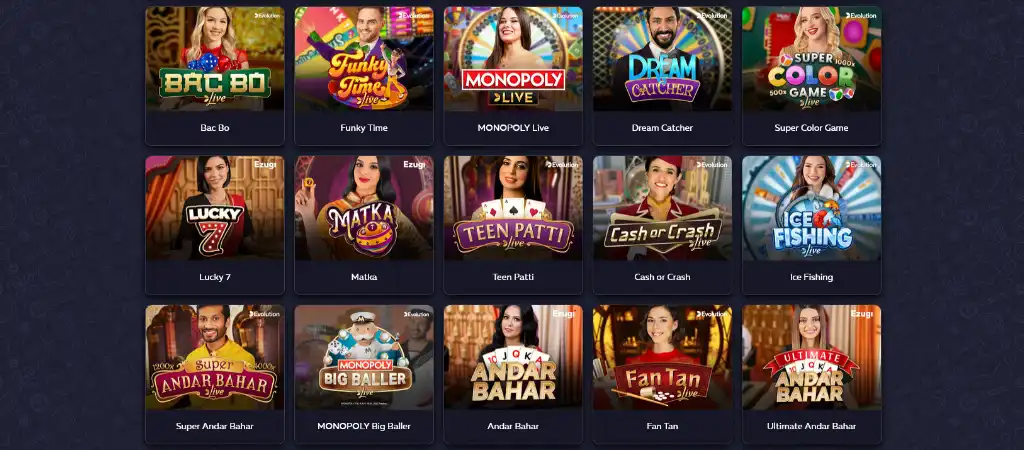The width and height of the screenshot is (1024, 450).
Task: Open the Super Color Game thumbnail
Action: (x=812, y=59)
